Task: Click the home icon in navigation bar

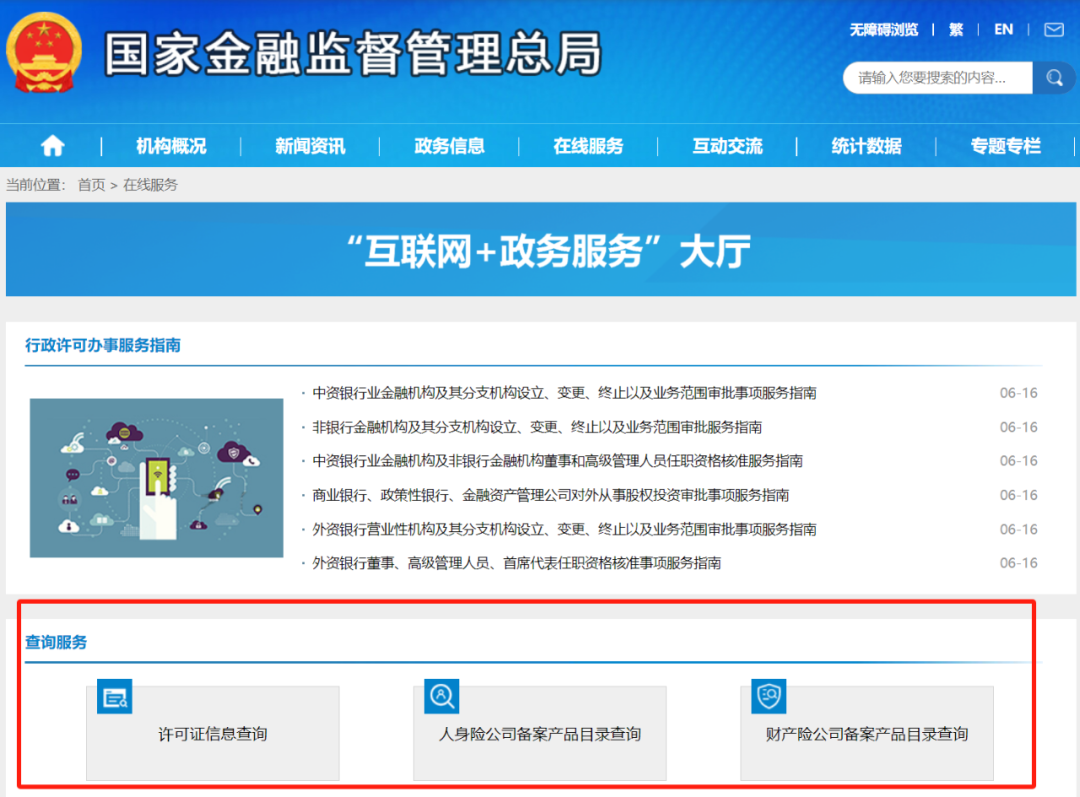Action: tap(51, 145)
